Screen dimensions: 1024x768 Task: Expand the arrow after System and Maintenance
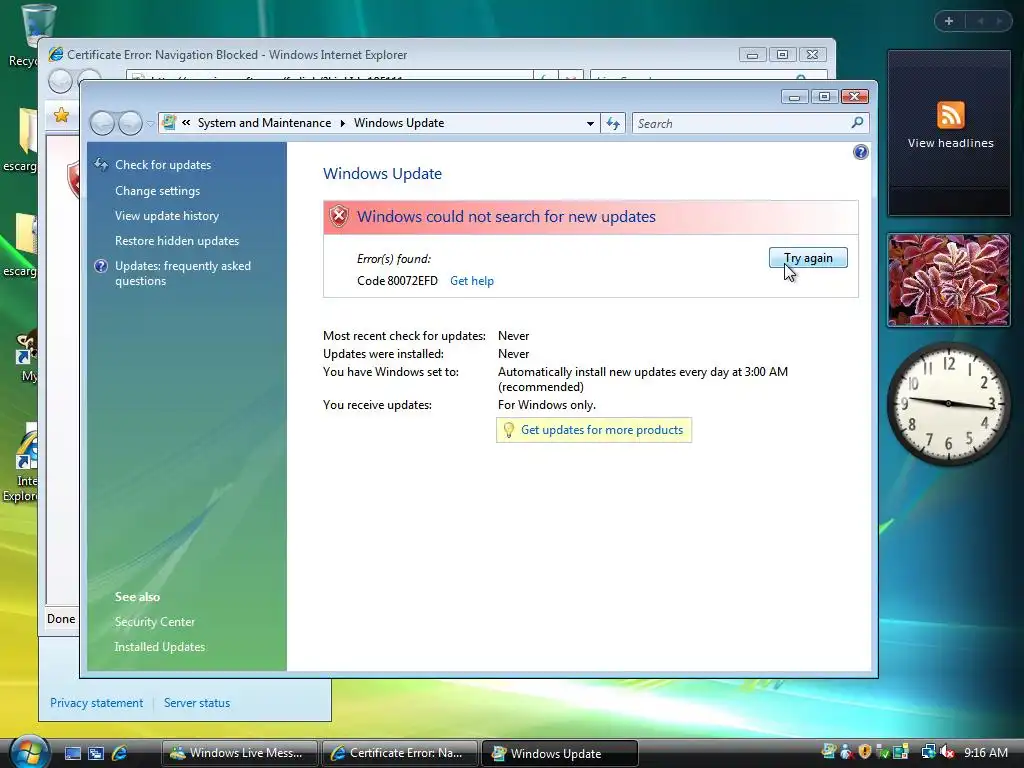click(x=342, y=123)
